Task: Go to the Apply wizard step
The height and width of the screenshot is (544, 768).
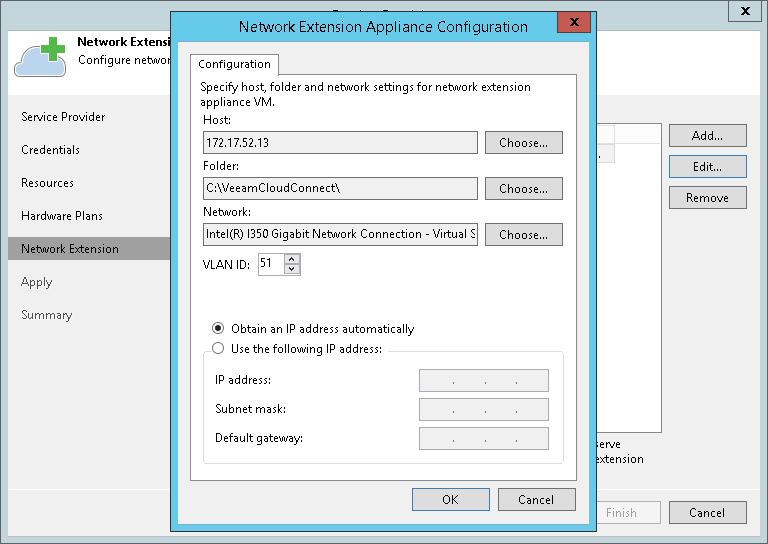Action: tap(37, 282)
